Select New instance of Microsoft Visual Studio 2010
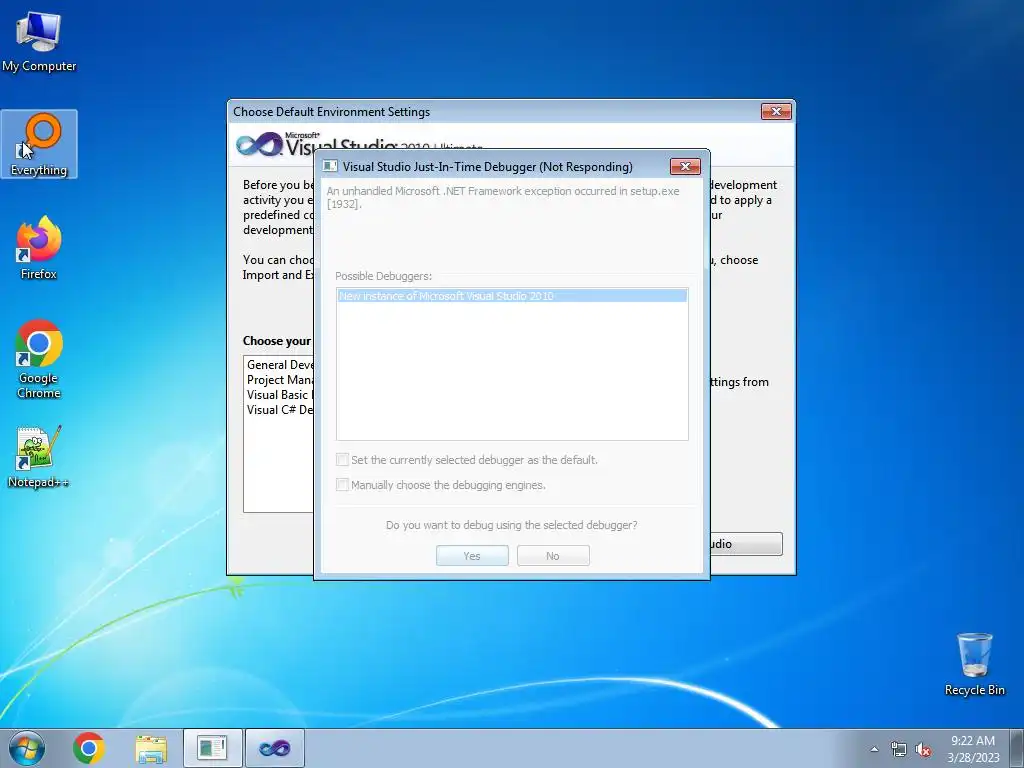The image size is (1024, 768). click(x=512, y=296)
